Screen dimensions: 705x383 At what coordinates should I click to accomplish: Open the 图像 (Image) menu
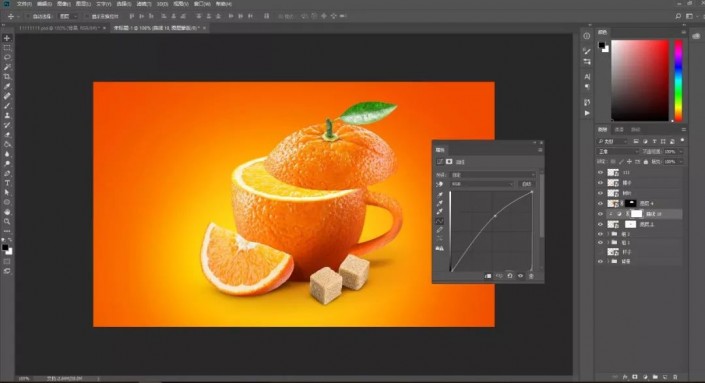pos(63,4)
